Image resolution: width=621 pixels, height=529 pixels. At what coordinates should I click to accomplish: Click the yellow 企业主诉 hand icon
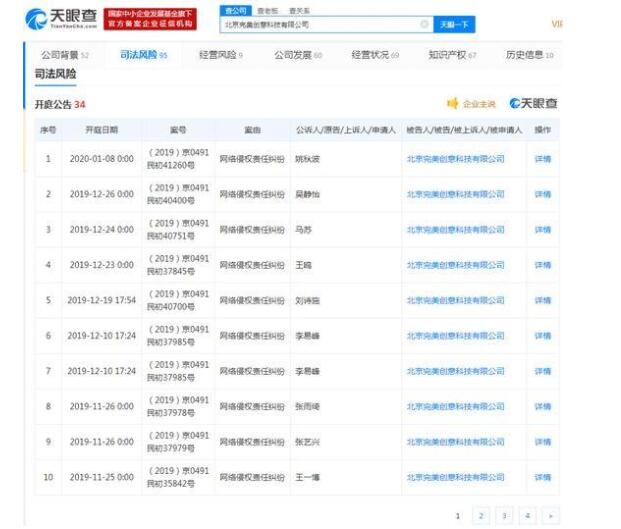coord(452,104)
